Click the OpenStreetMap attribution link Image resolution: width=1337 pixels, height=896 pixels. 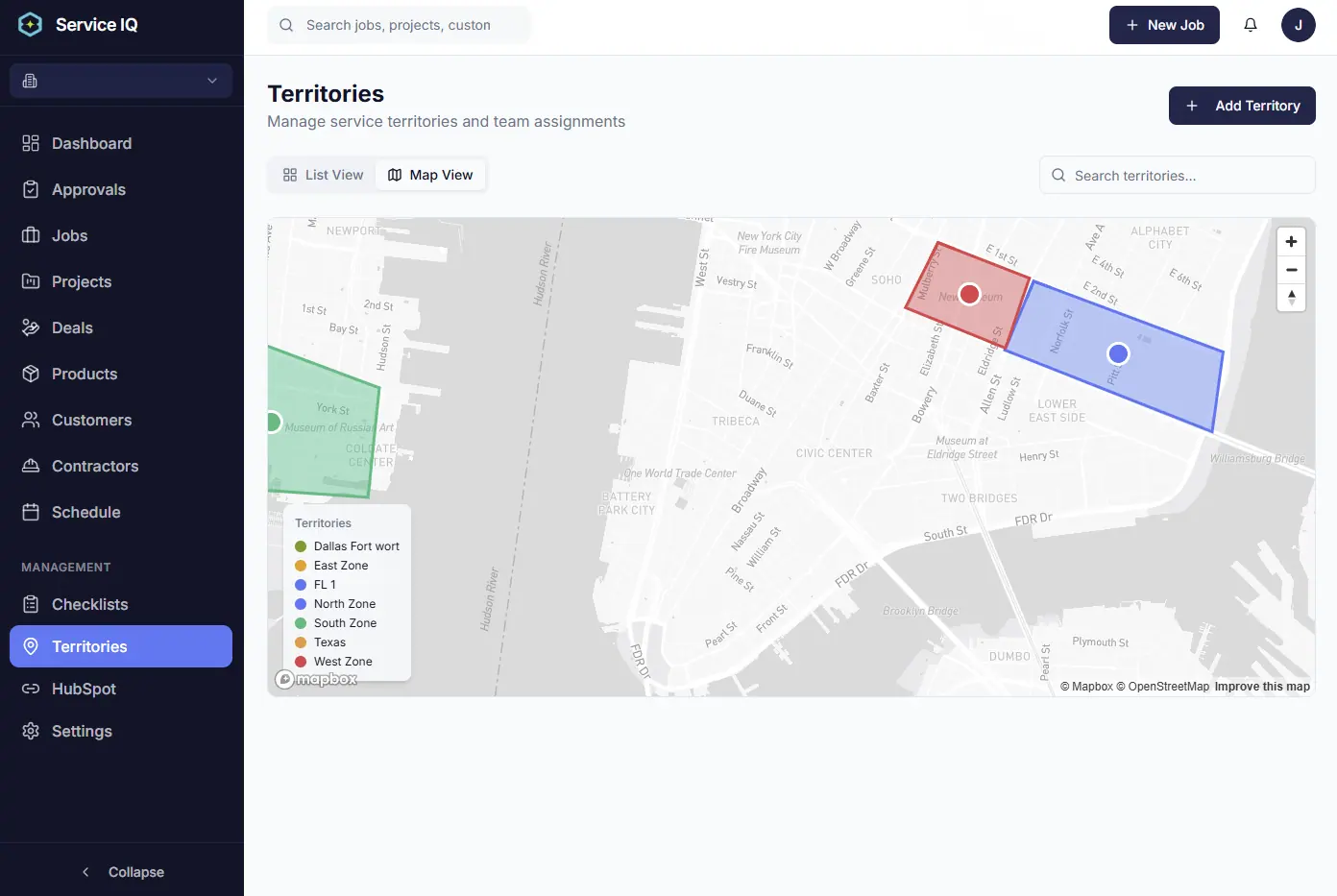click(1162, 687)
